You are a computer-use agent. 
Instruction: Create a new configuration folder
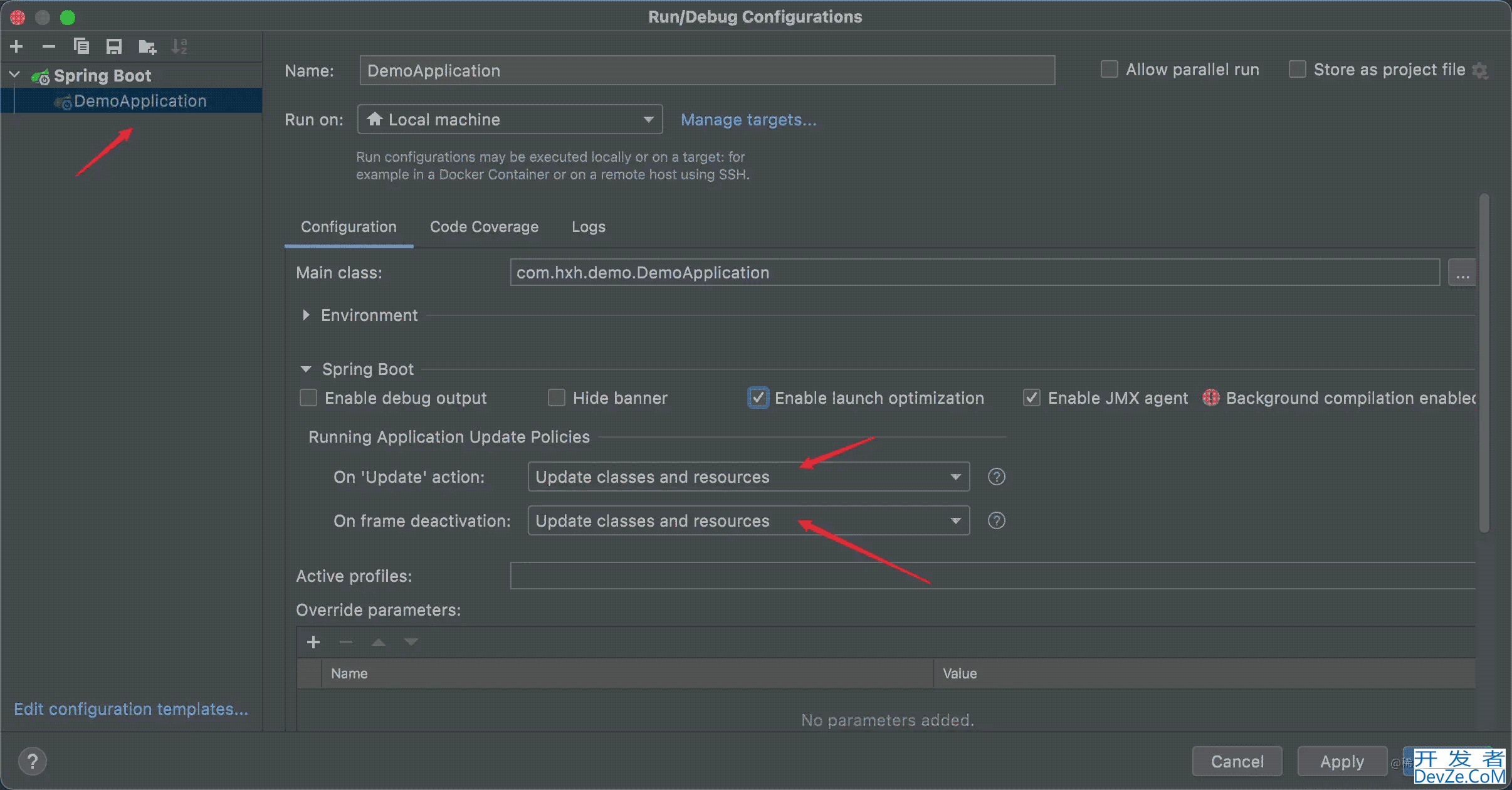[147, 46]
